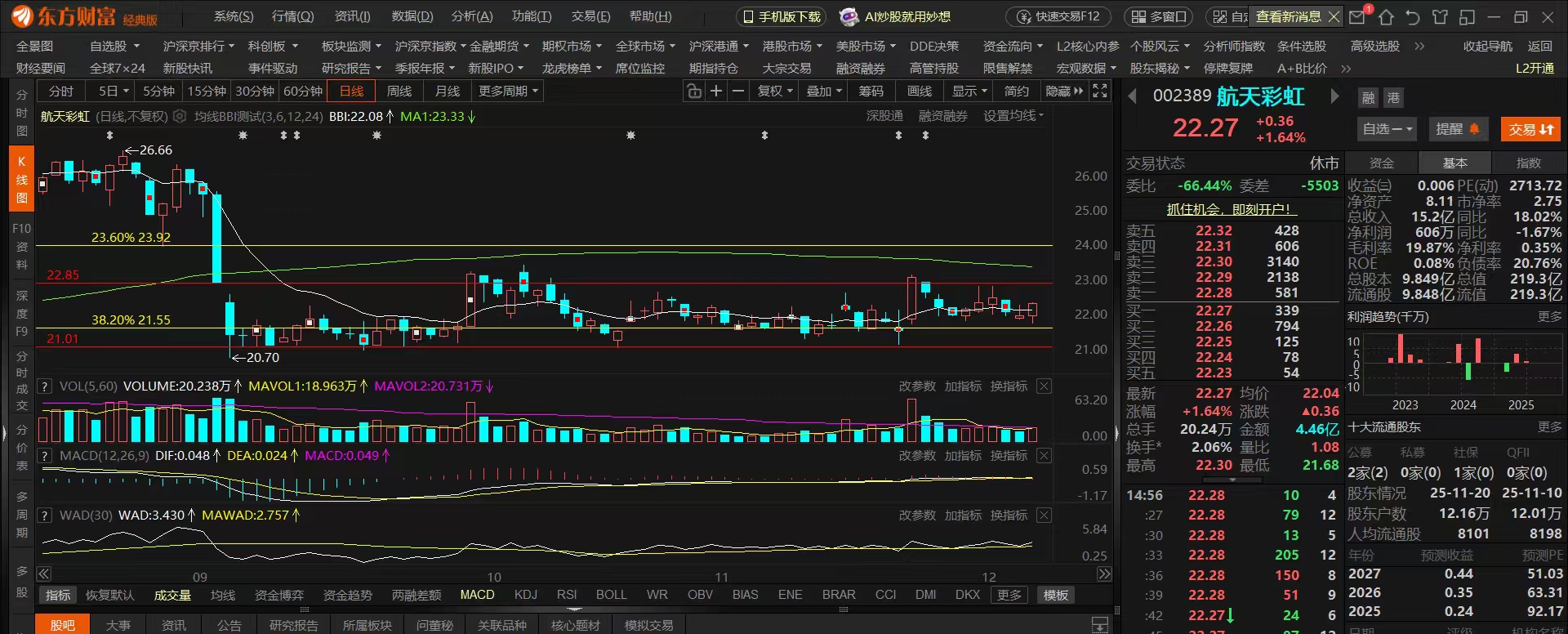The height and width of the screenshot is (634, 1568).
Task: Toggle the 成交量 indicator
Action: [172, 596]
